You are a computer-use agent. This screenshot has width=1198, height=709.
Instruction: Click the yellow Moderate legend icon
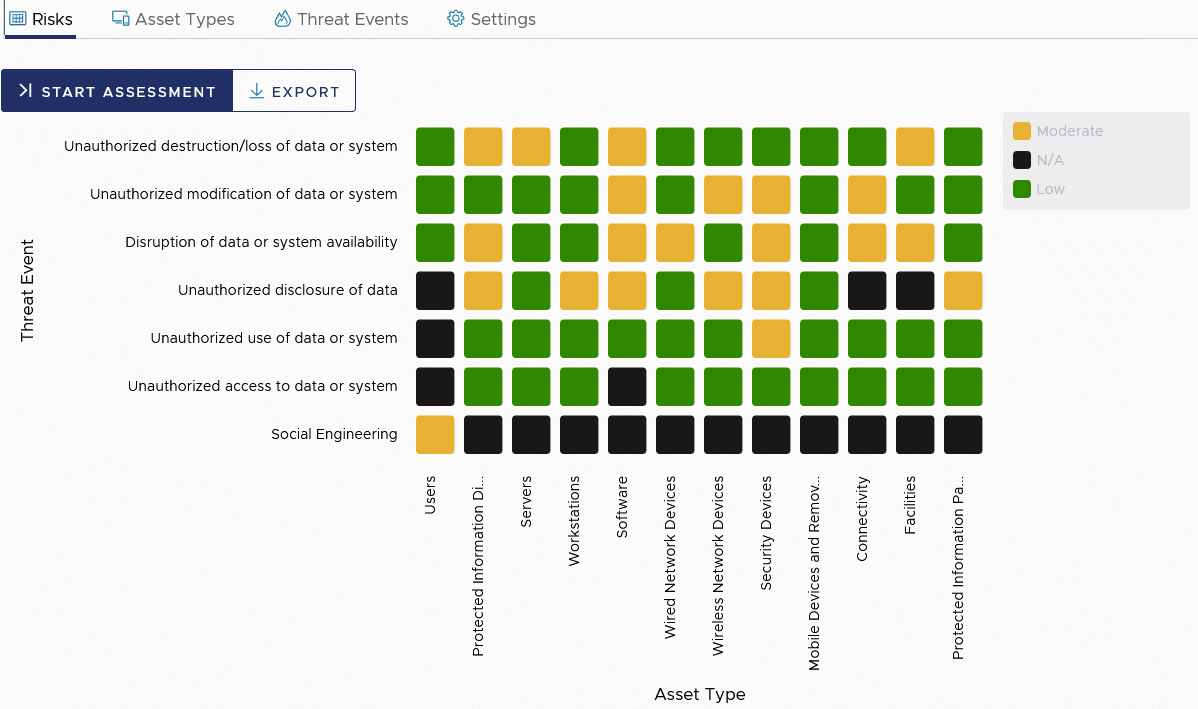point(1023,131)
